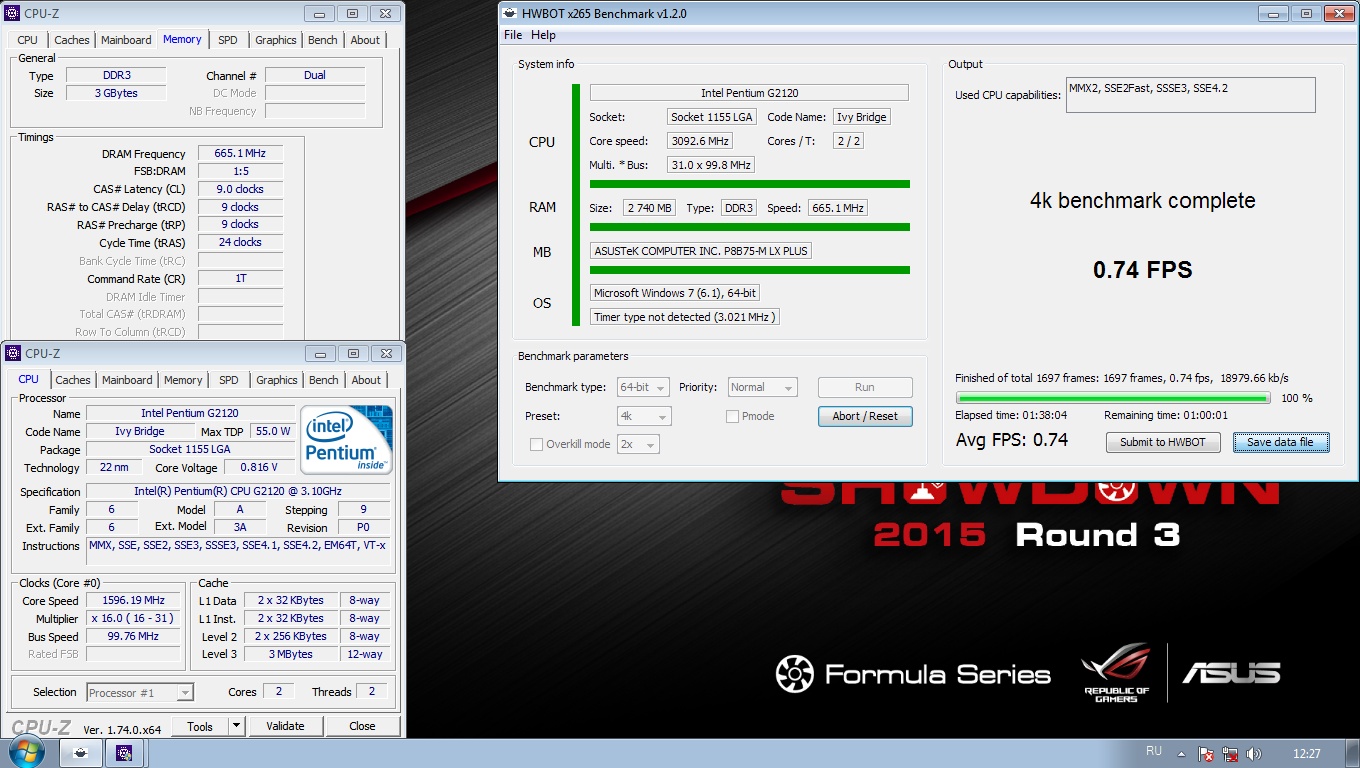Viewport: 1360px width, 768px height.
Task: Expand the Preset 4k dropdown
Action: tap(644, 416)
